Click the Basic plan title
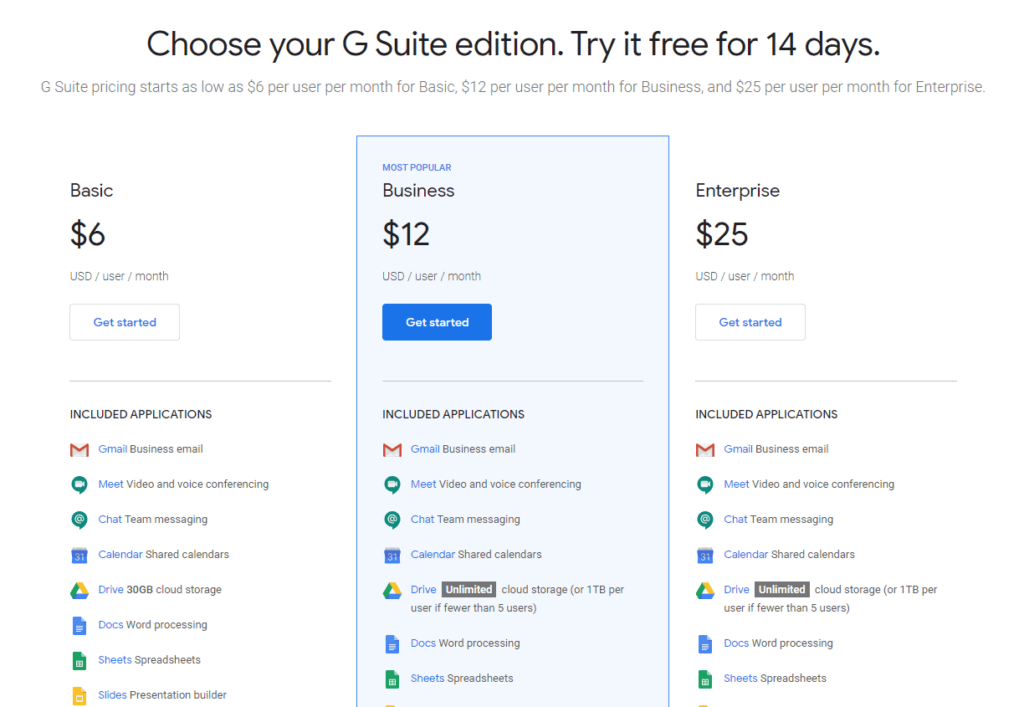The image size is (1024, 707). [91, 191]
